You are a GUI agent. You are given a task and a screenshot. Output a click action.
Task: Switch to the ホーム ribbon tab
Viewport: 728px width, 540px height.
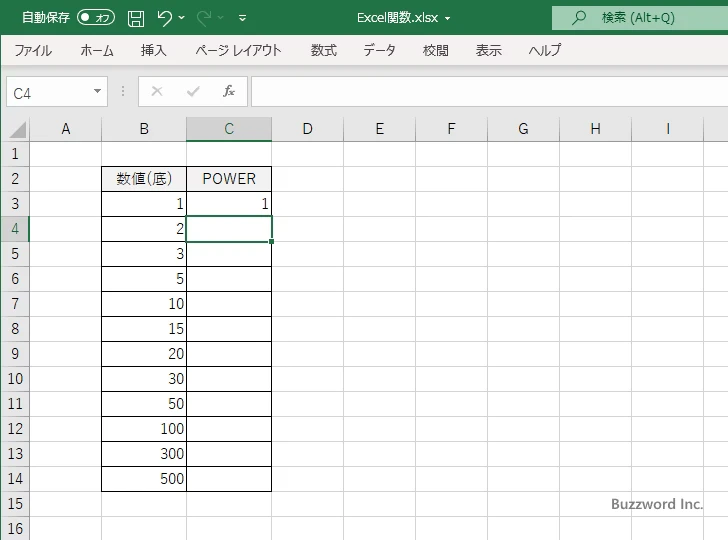tap(97, 50)
